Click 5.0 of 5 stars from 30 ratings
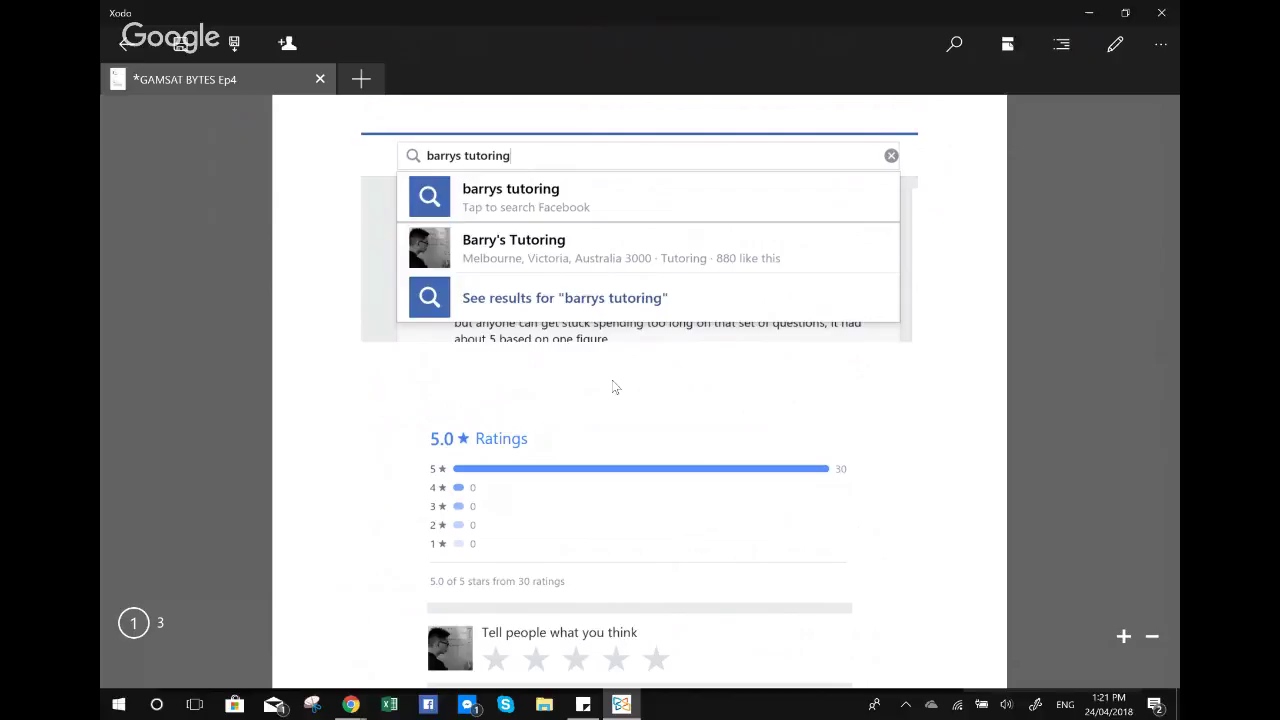This screenshot has width=1280, height=720. click(497, 581)
